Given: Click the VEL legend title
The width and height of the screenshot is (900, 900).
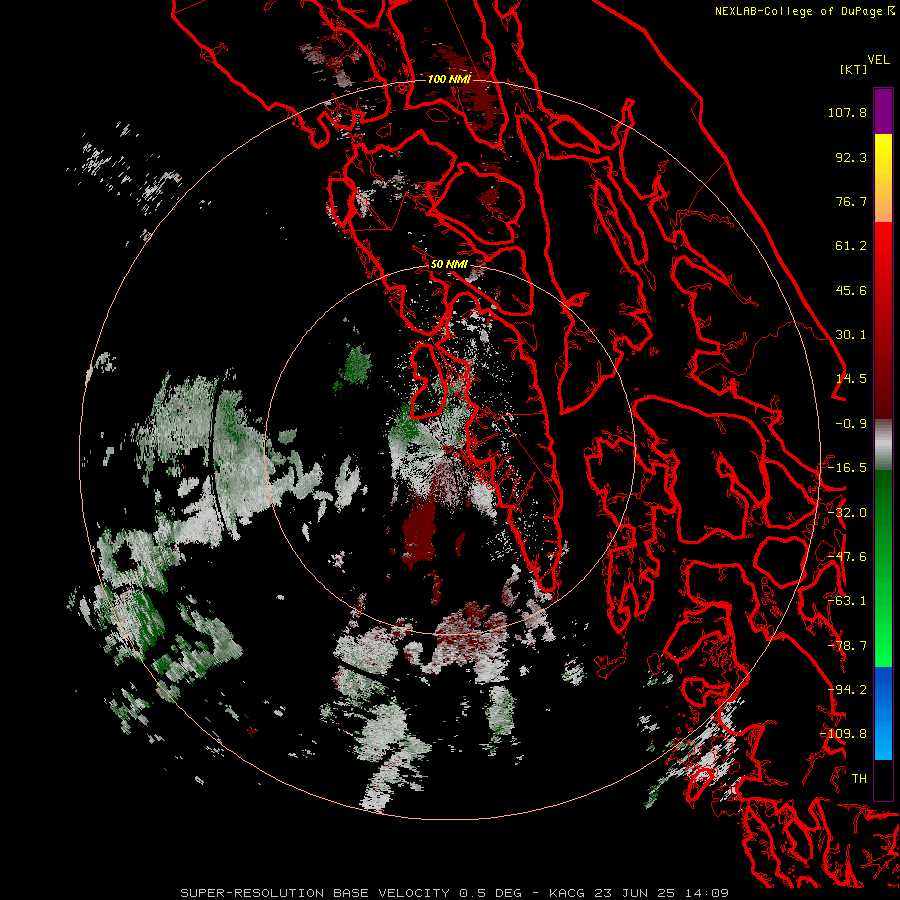Looking at the screenshot, I should pyautogui.click(x=878, y=60).
